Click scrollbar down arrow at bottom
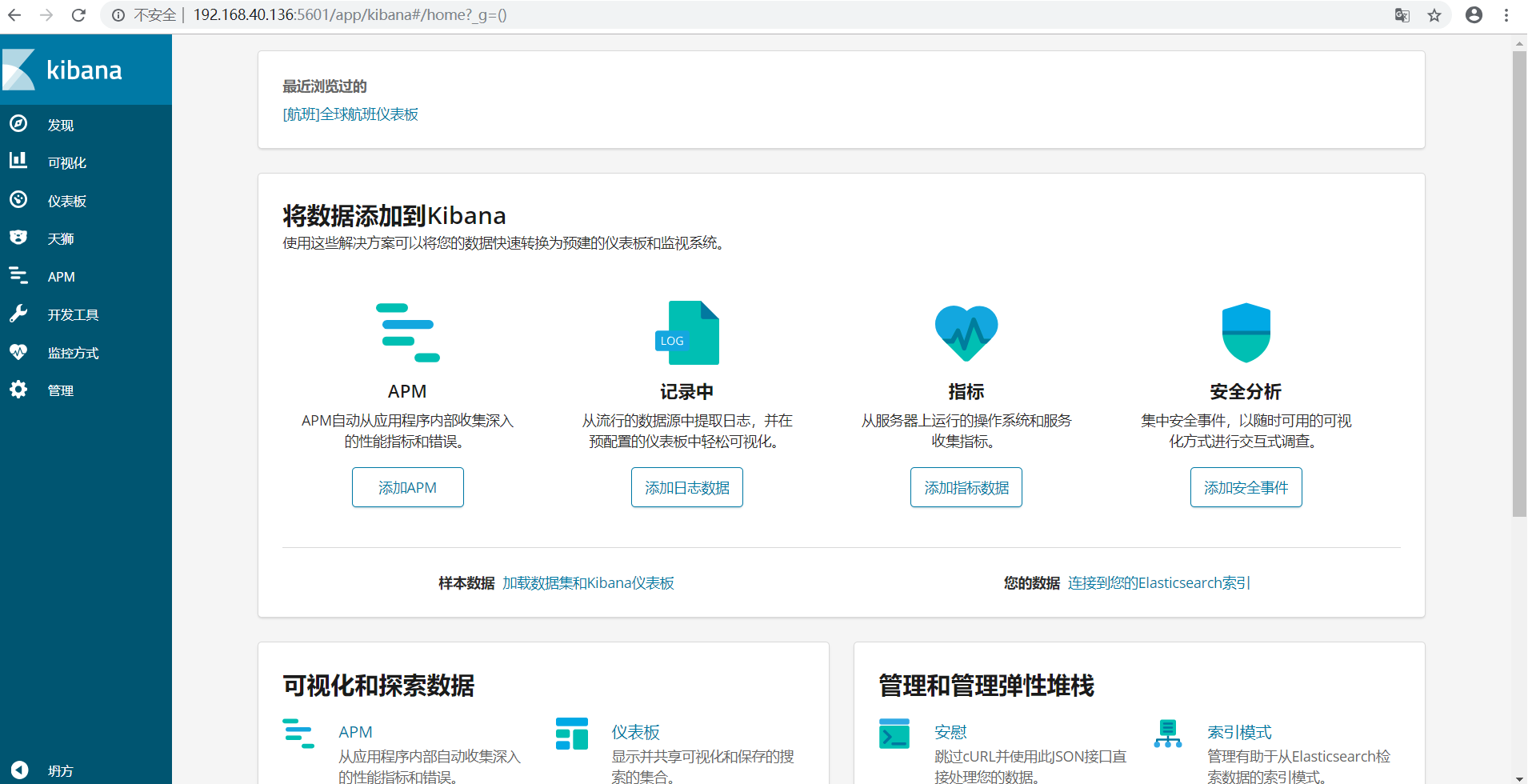The width and height of the screenshot is (1528, 784). tap(1519, 778)
